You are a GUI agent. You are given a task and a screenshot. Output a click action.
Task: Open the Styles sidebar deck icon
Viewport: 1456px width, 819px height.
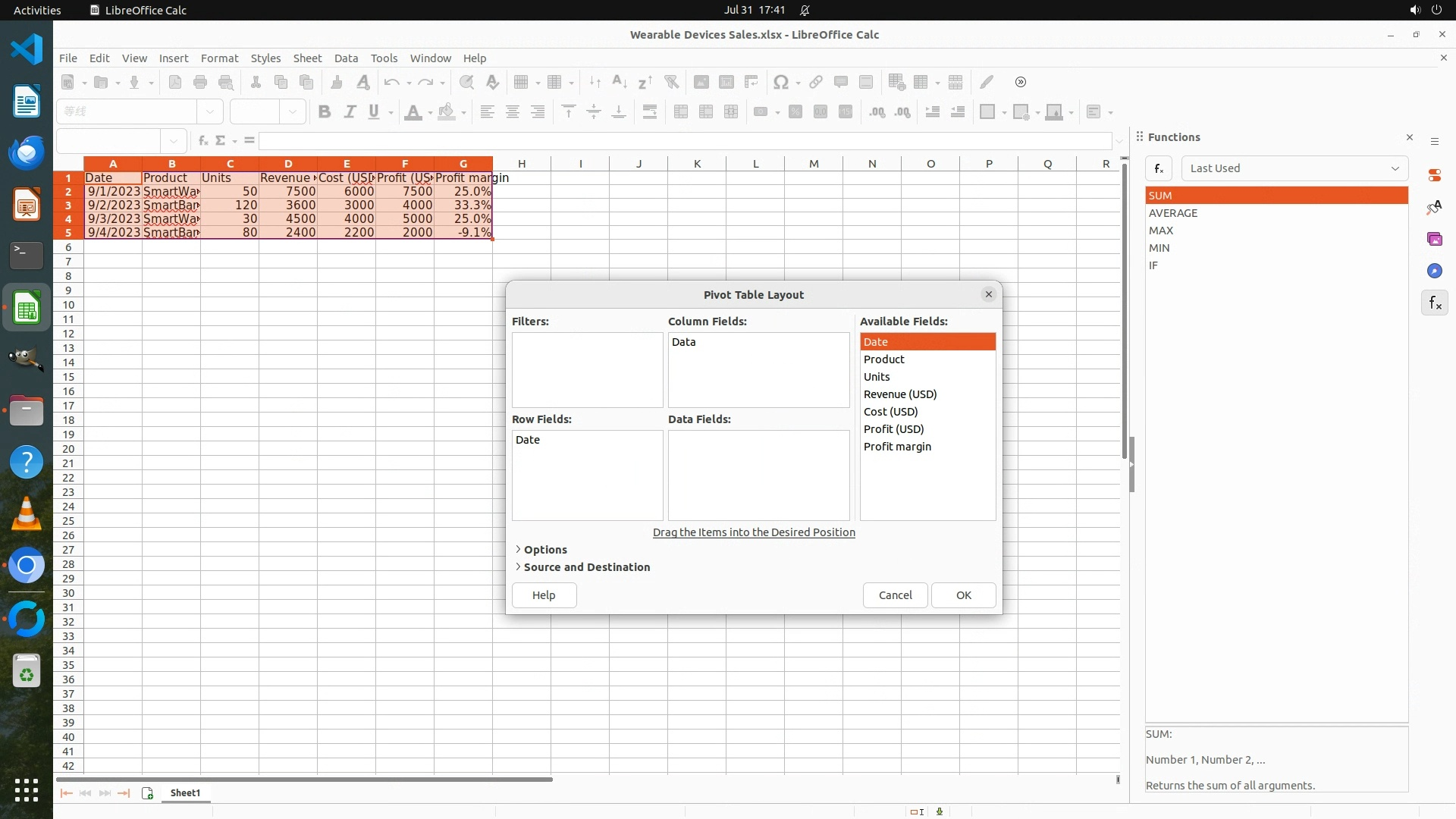point(1434,208)
